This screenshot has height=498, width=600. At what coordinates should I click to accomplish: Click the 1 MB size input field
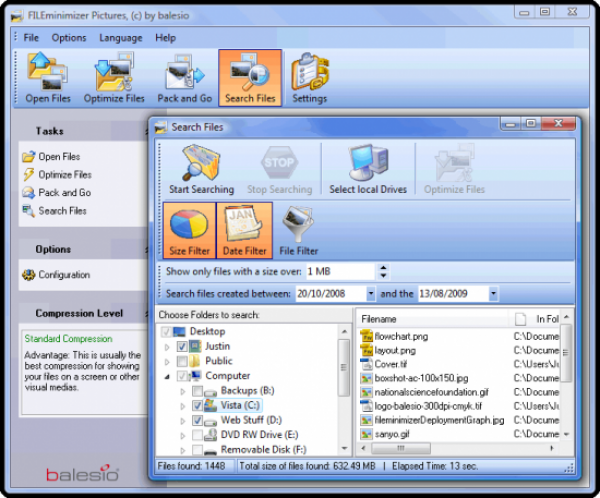340,271
